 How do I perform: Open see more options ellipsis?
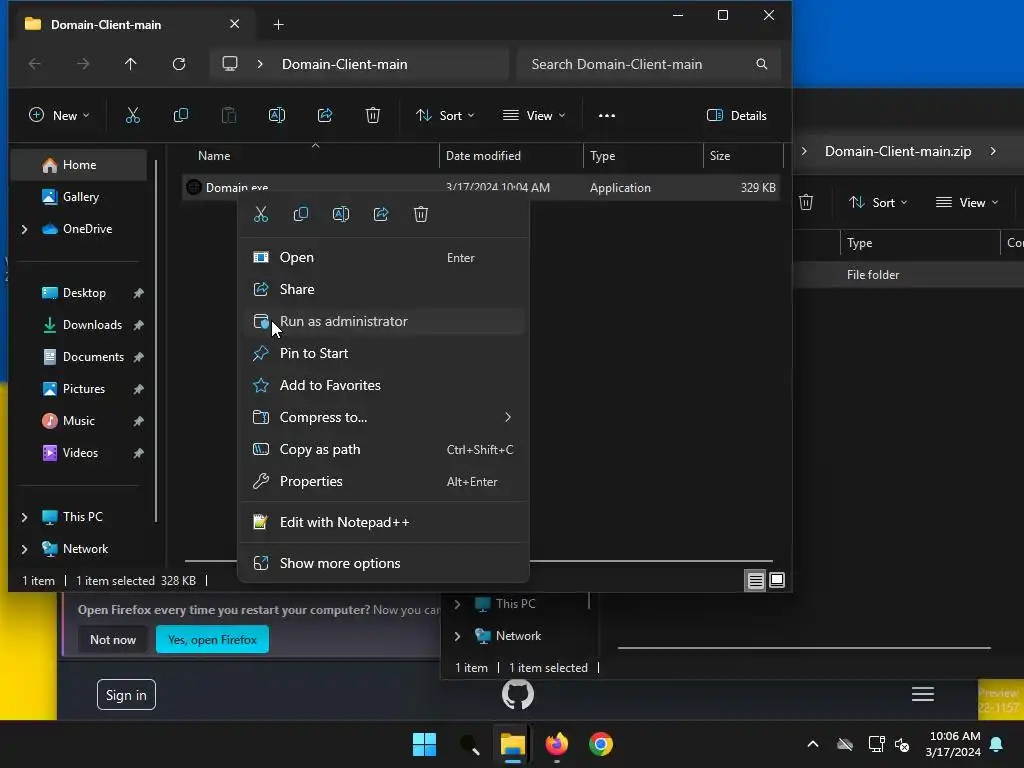coord(607,116)
